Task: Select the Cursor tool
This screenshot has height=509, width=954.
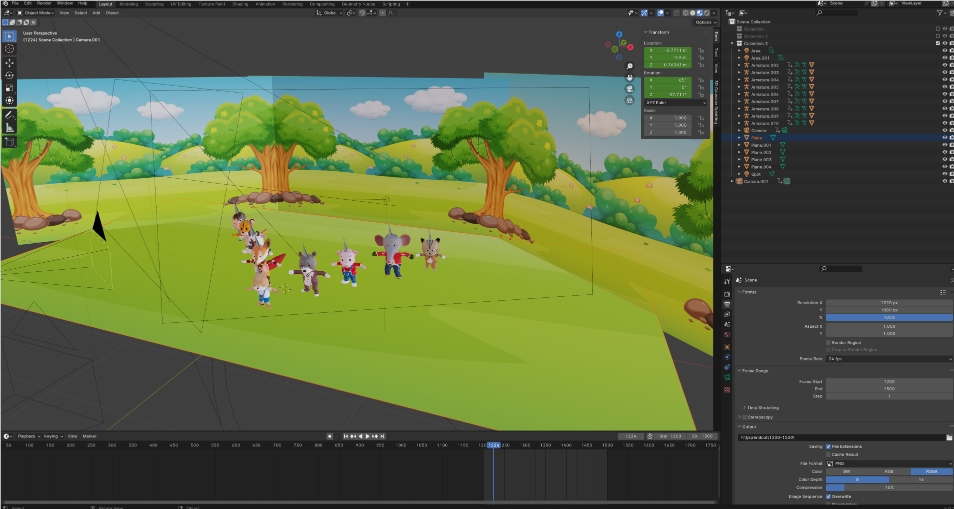Action: (9, 49)
